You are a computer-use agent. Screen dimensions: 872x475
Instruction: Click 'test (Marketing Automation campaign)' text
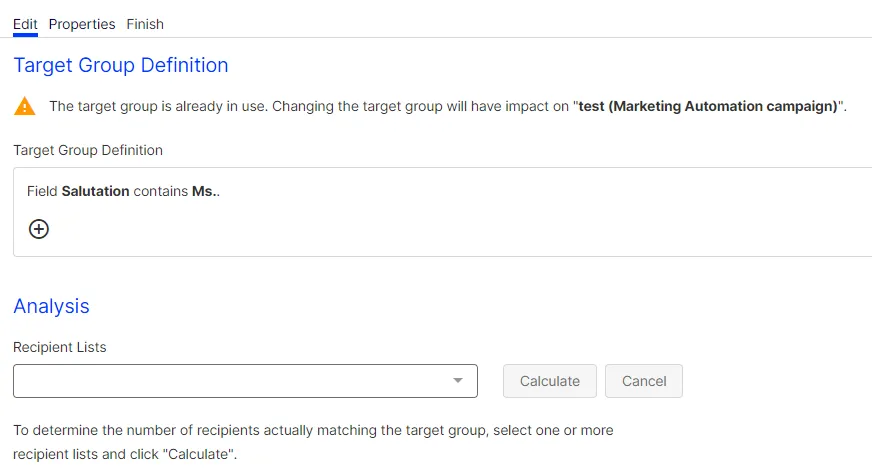[x=708, y=106]
